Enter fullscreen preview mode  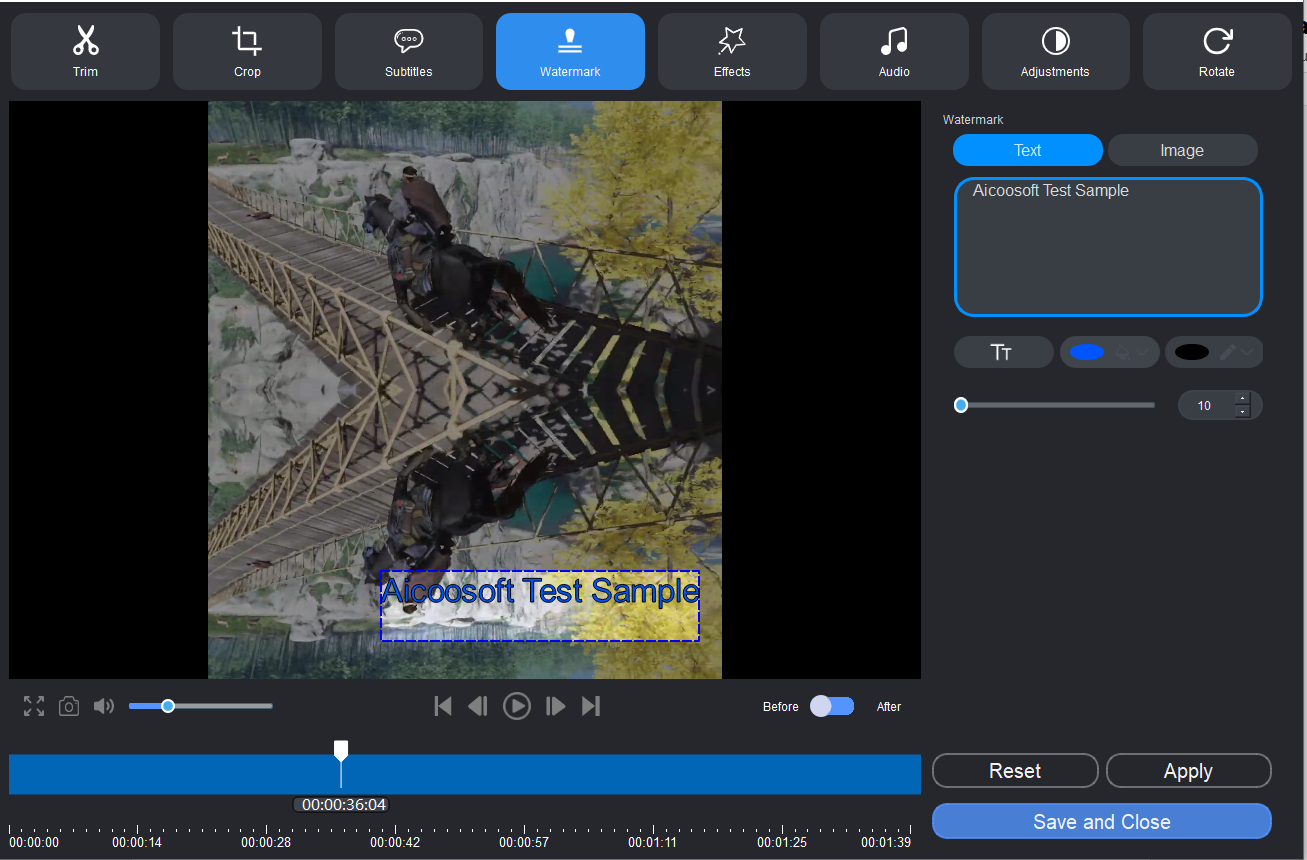(x=34, y=706)
